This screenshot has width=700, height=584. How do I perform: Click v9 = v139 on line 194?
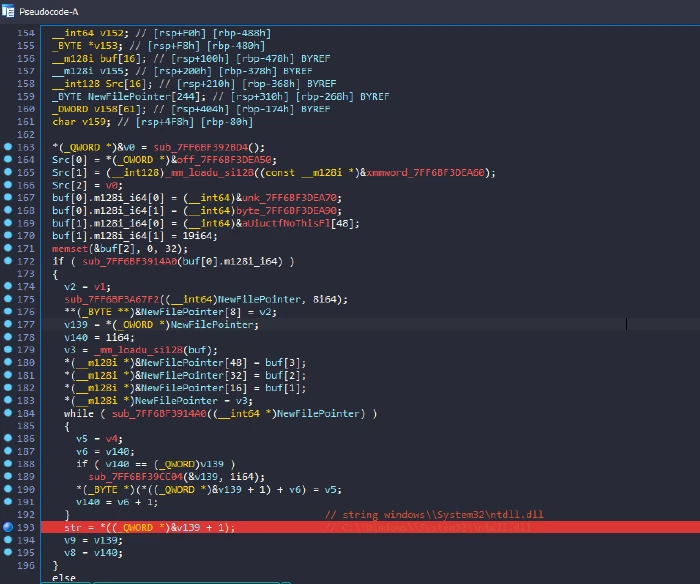(93, 540)
